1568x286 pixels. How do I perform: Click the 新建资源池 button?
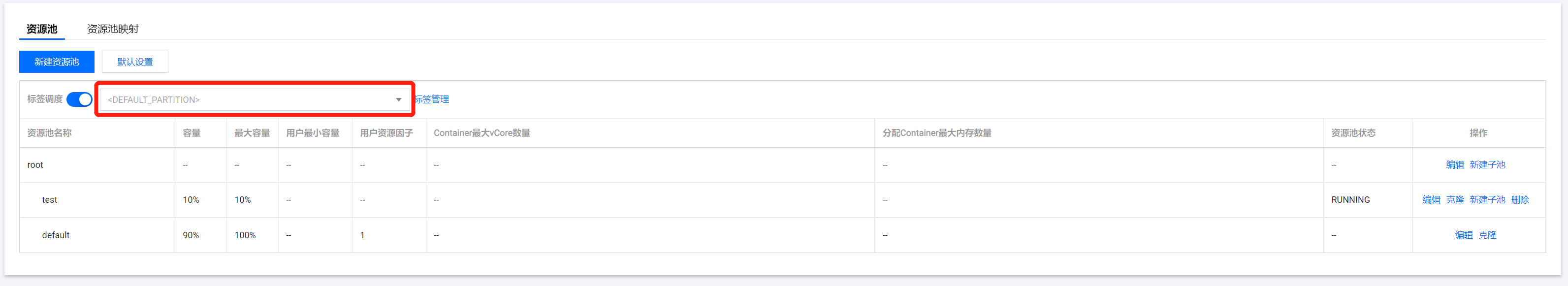[57, 62]
